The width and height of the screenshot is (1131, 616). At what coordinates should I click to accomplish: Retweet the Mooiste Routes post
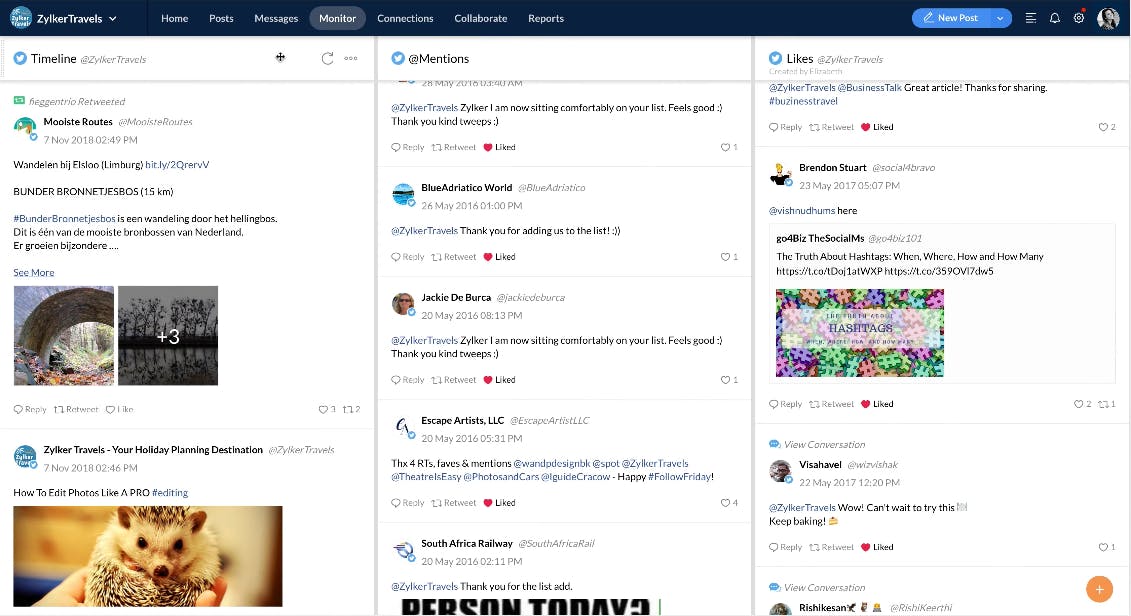click(76, 410)
